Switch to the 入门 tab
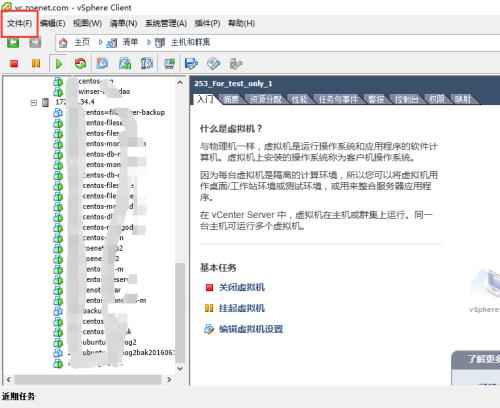This screenshot has height=408, width=500. coord(205,99)
